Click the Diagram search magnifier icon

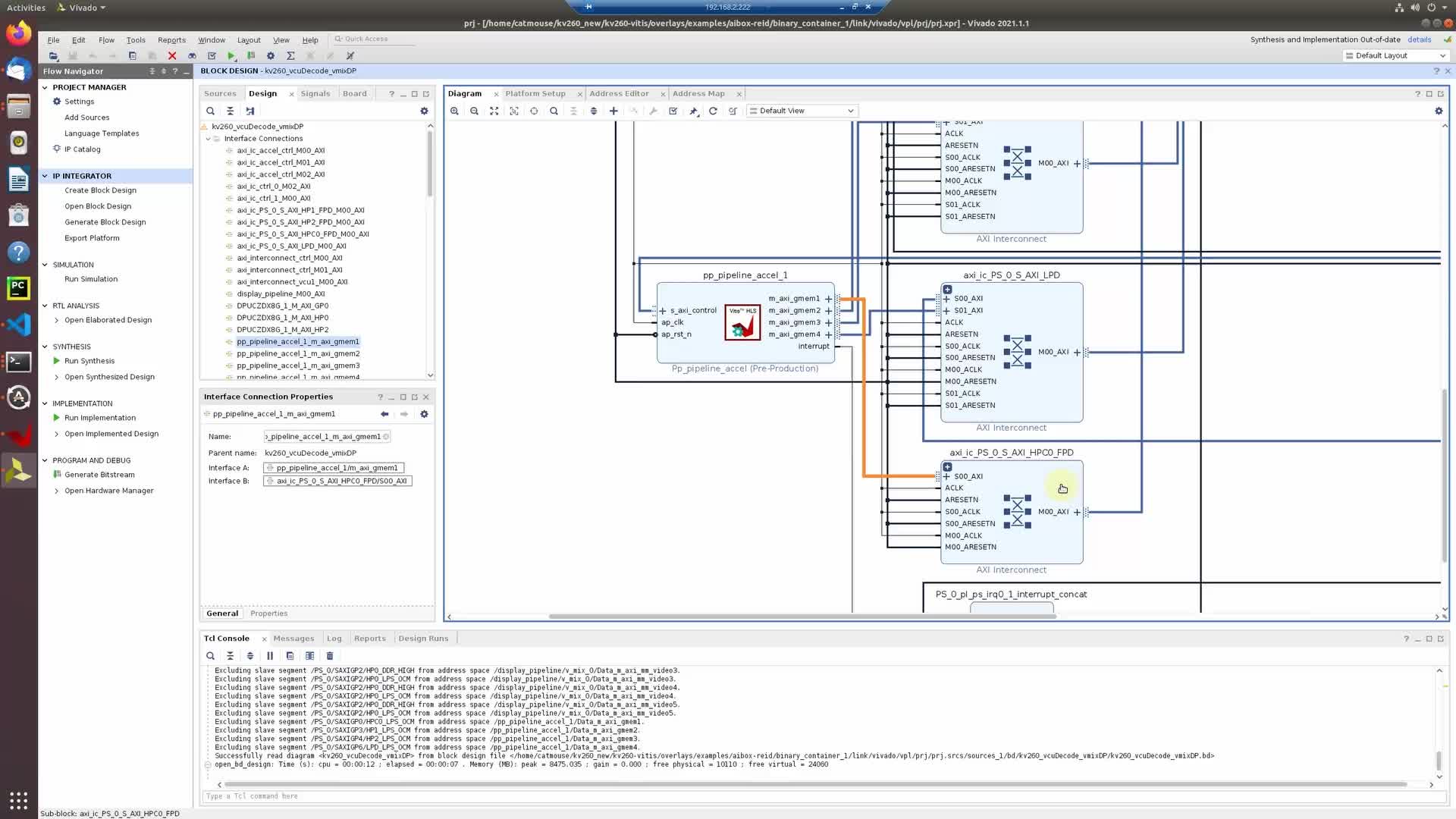(554, 111)
